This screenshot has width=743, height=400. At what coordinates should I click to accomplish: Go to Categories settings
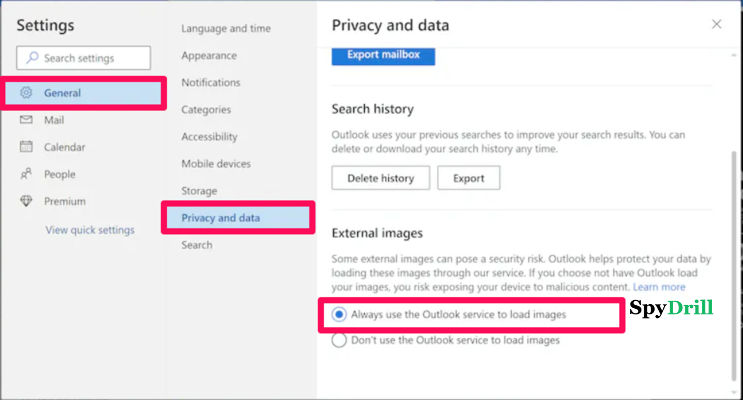point(206,109)
